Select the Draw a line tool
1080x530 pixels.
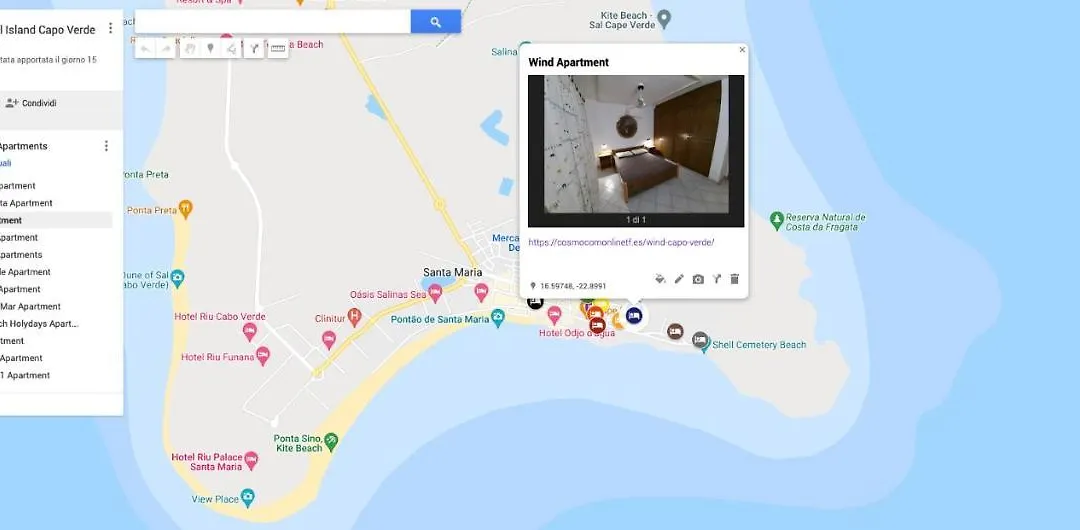[x=232, y=48]
